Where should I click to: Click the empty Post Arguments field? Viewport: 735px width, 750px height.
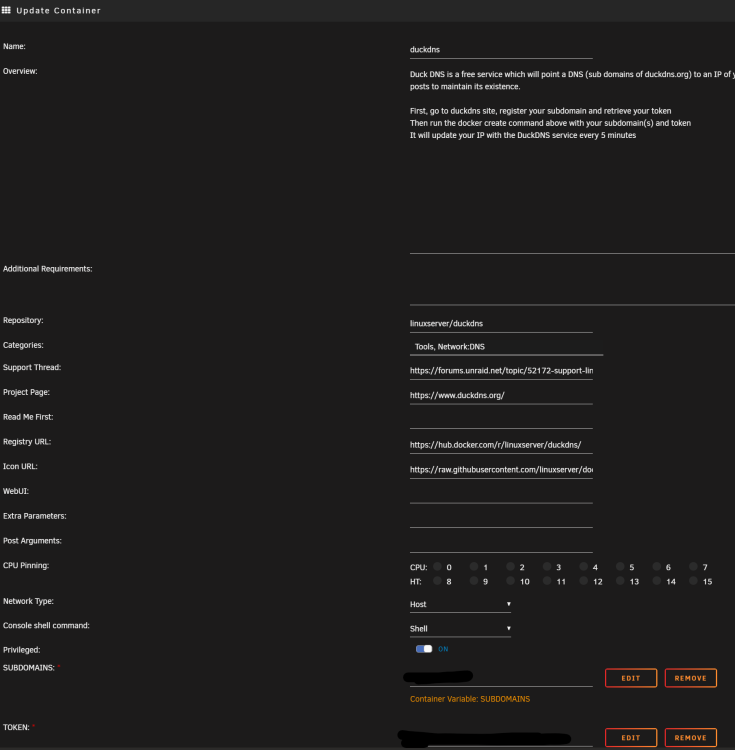click(x=501, y=544)
